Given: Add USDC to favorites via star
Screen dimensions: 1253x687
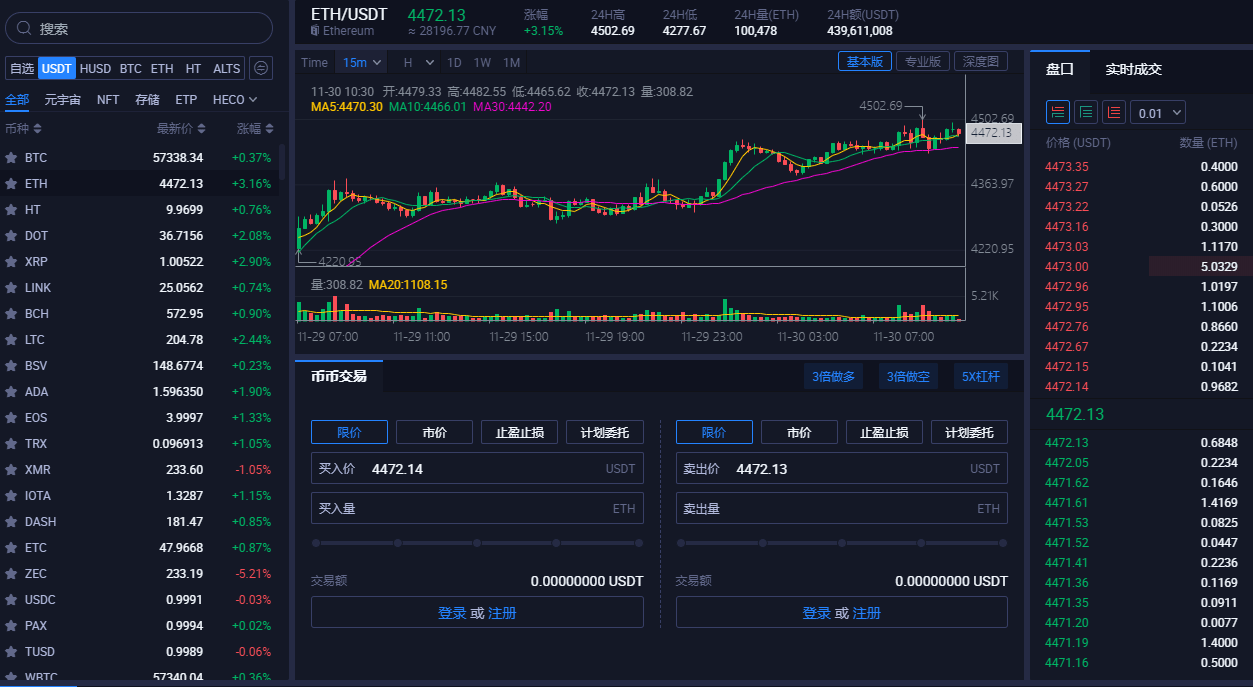Looking at the screenshot, I should click(11, 600).
